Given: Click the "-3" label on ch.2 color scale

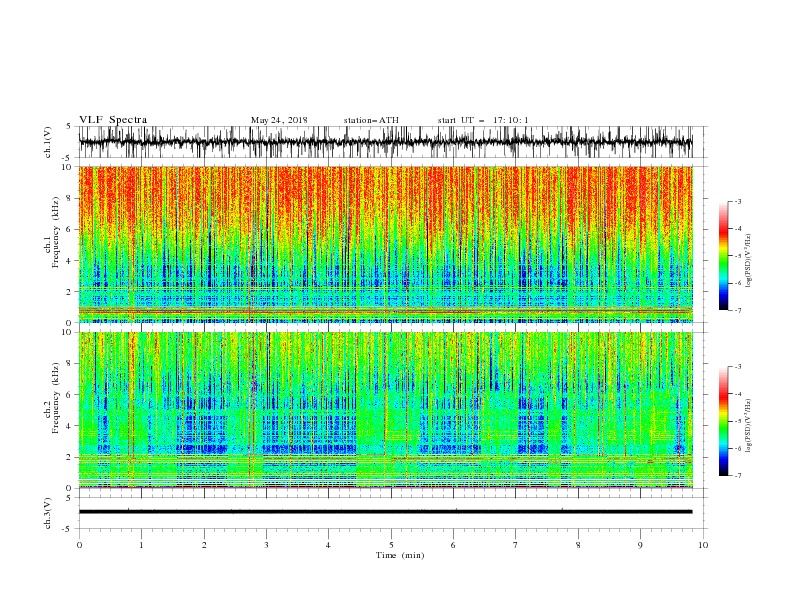Looking at the screenshot, I should pos(737,367).
